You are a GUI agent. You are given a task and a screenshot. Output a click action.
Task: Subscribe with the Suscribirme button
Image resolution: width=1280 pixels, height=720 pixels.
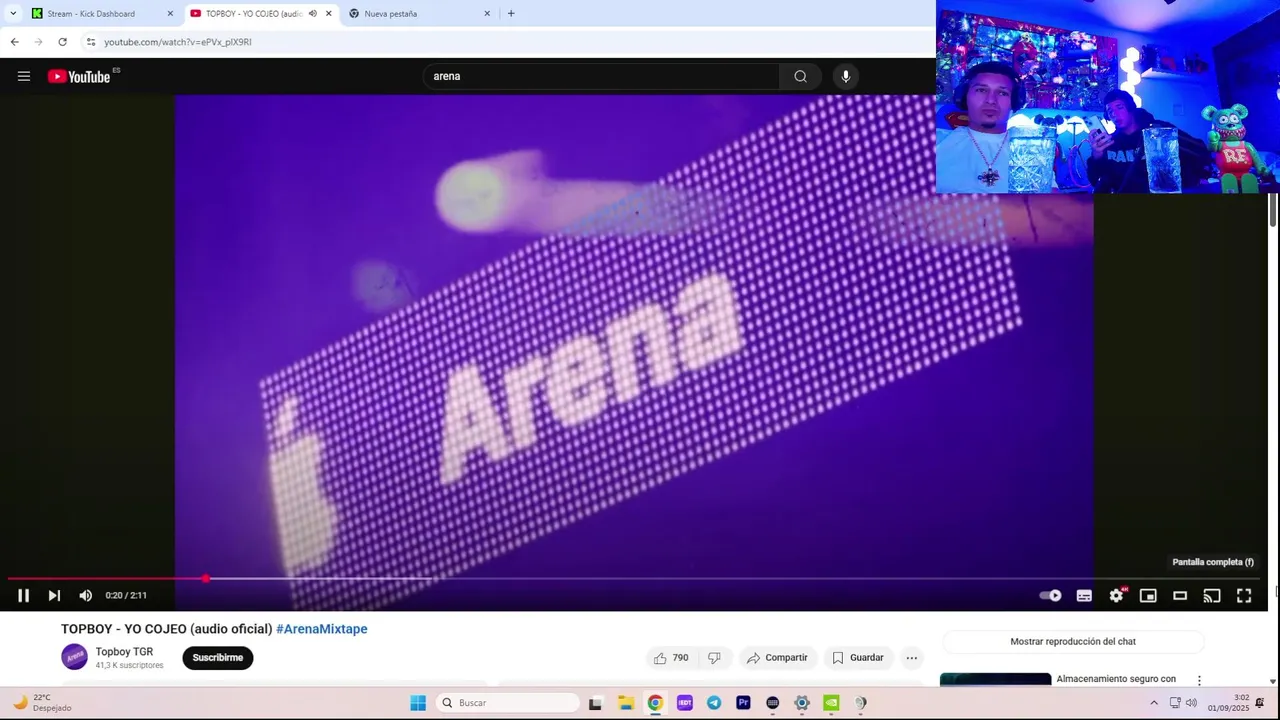click(x=218, y=658)
